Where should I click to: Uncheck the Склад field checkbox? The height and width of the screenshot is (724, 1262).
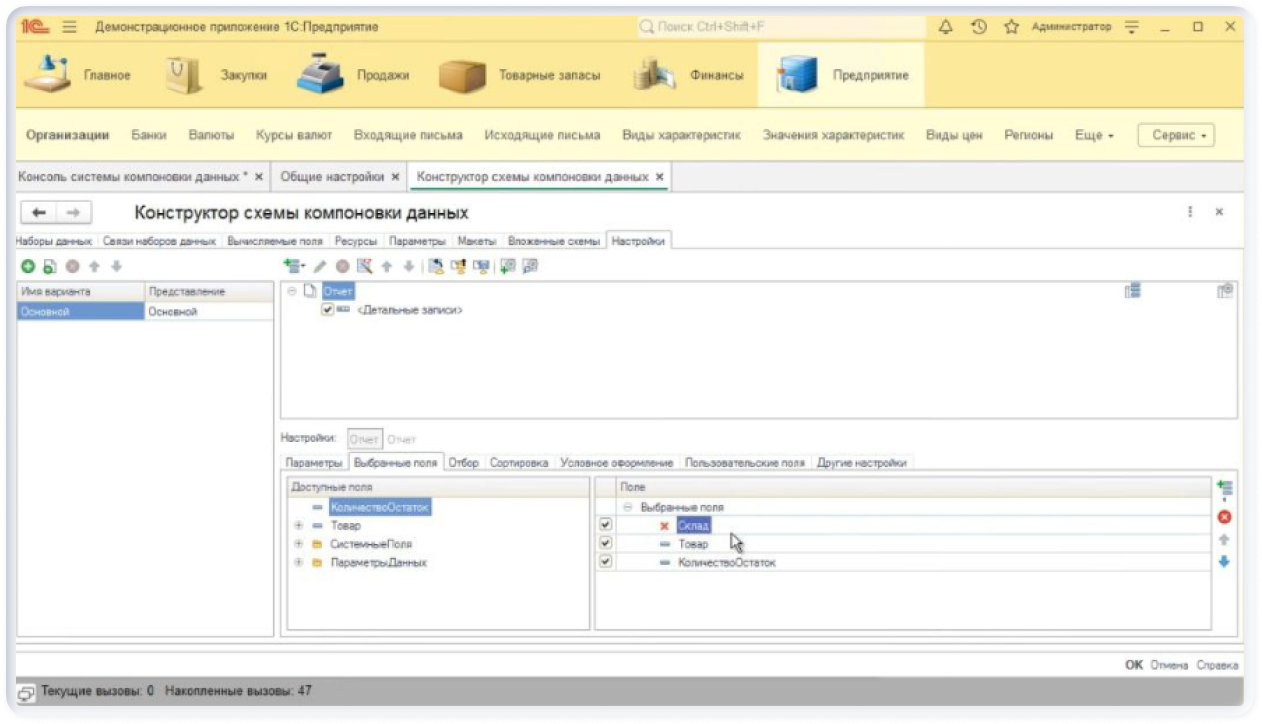tap(605, 525)
